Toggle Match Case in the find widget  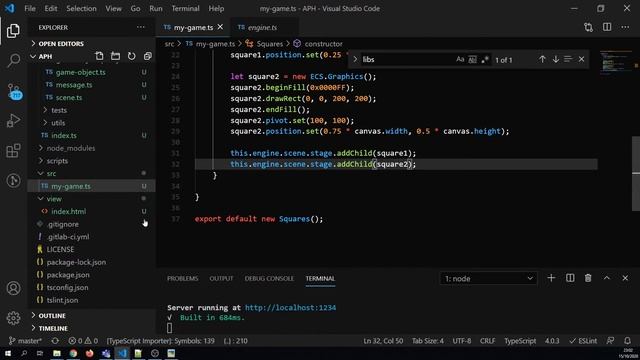[x=460, y=59]
